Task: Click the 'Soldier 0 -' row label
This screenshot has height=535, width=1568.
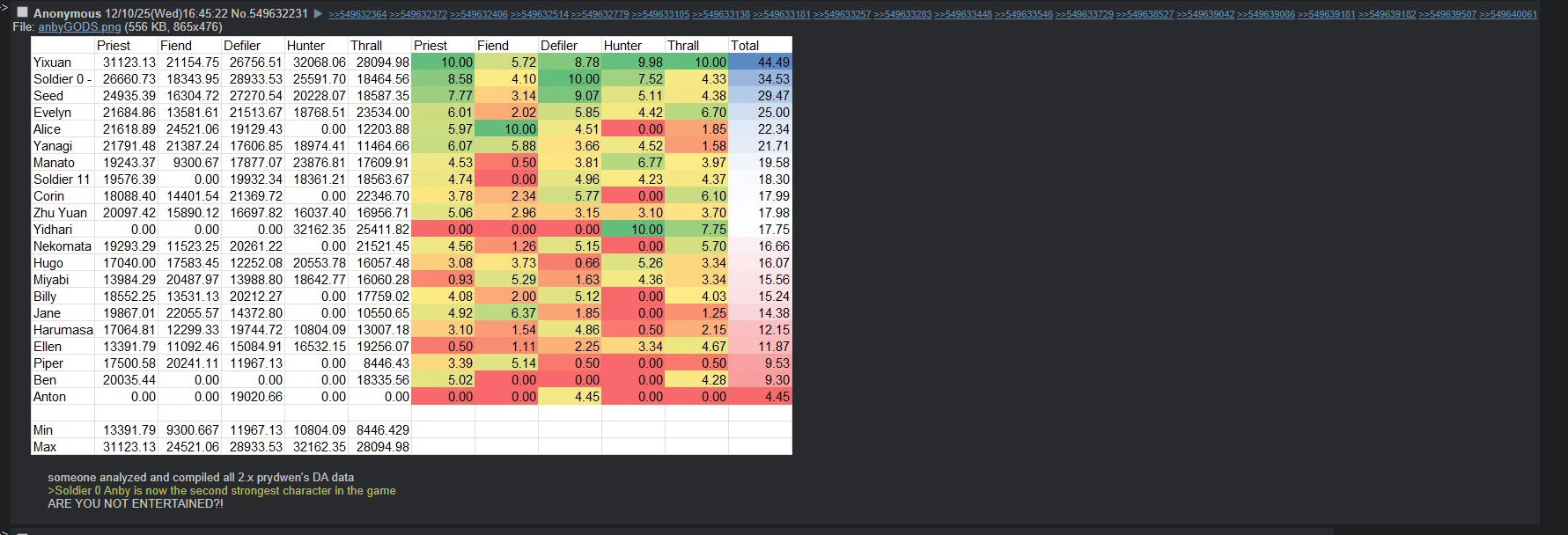Action: pos(63,79)
